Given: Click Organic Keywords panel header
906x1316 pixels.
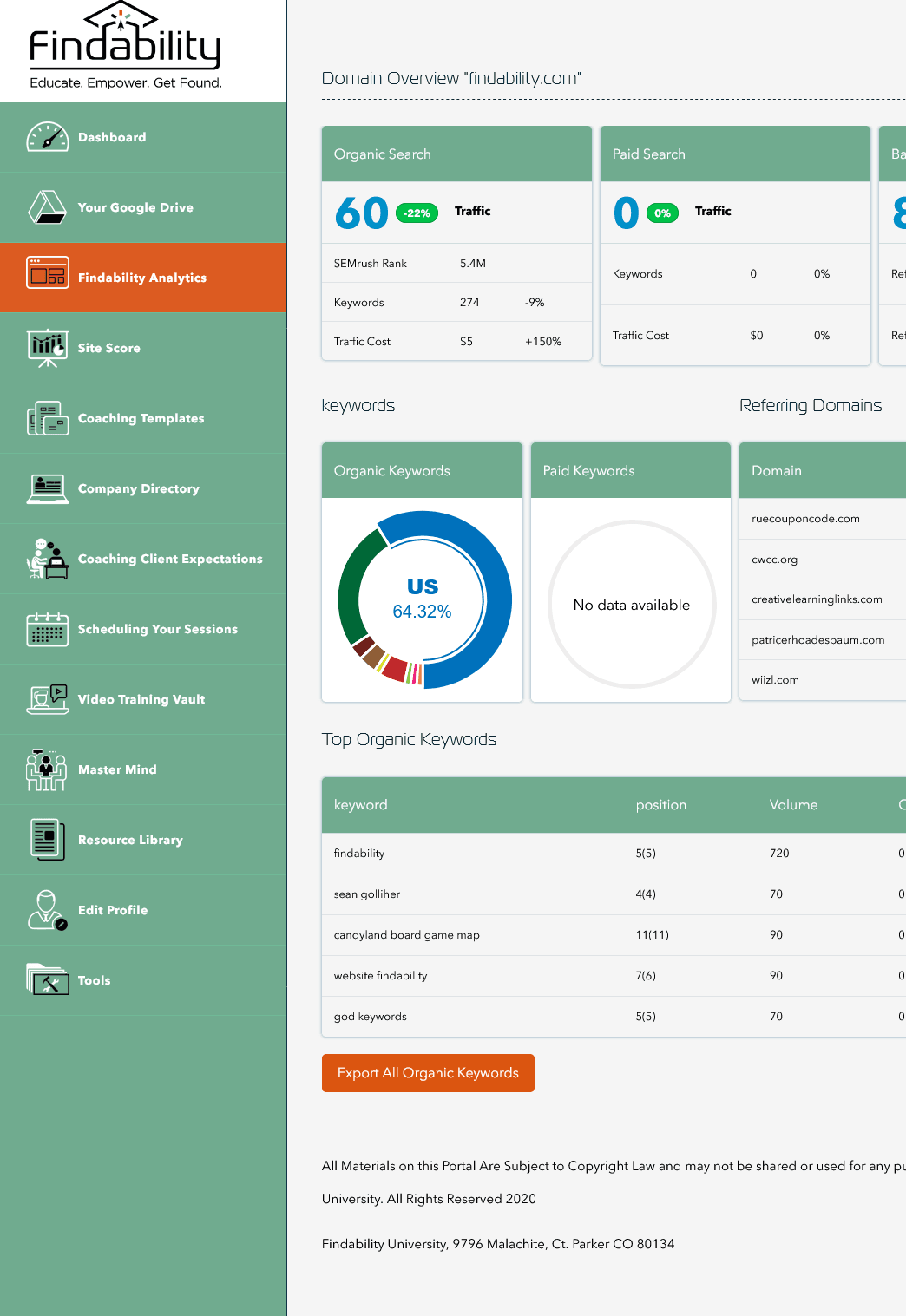Looking at the screenshot, I should [422, 470].
